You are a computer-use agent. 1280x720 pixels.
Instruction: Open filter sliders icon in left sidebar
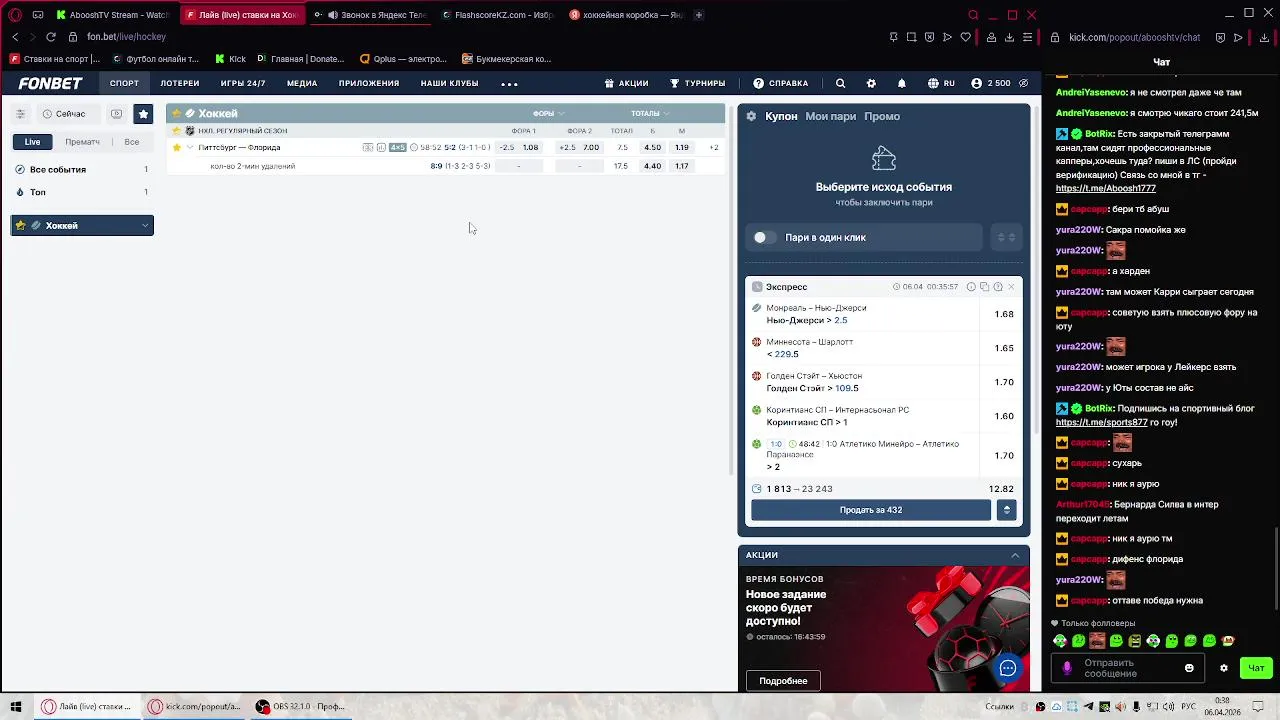[20, 114]
